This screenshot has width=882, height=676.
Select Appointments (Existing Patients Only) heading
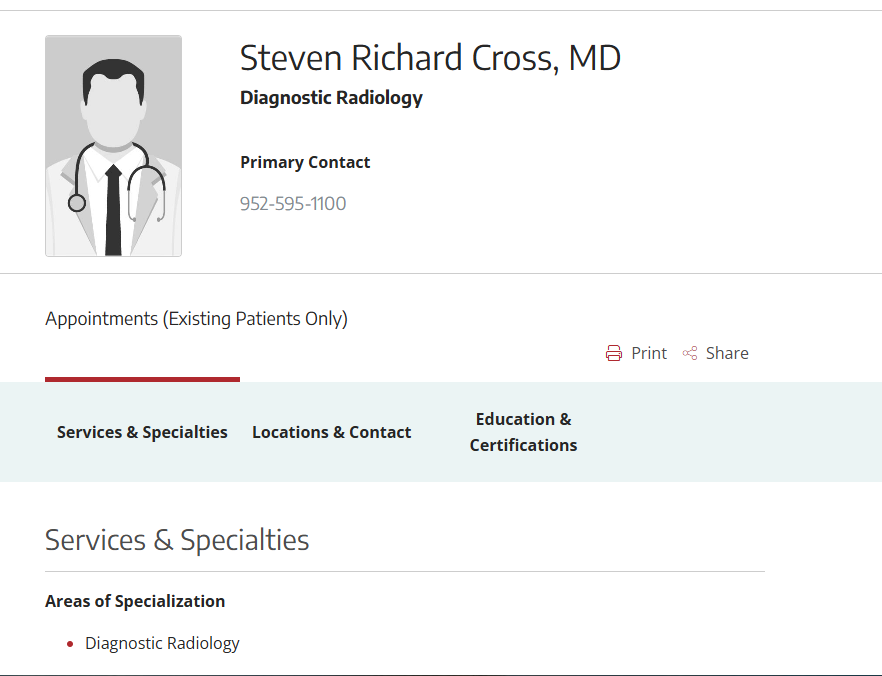point(196,319)
